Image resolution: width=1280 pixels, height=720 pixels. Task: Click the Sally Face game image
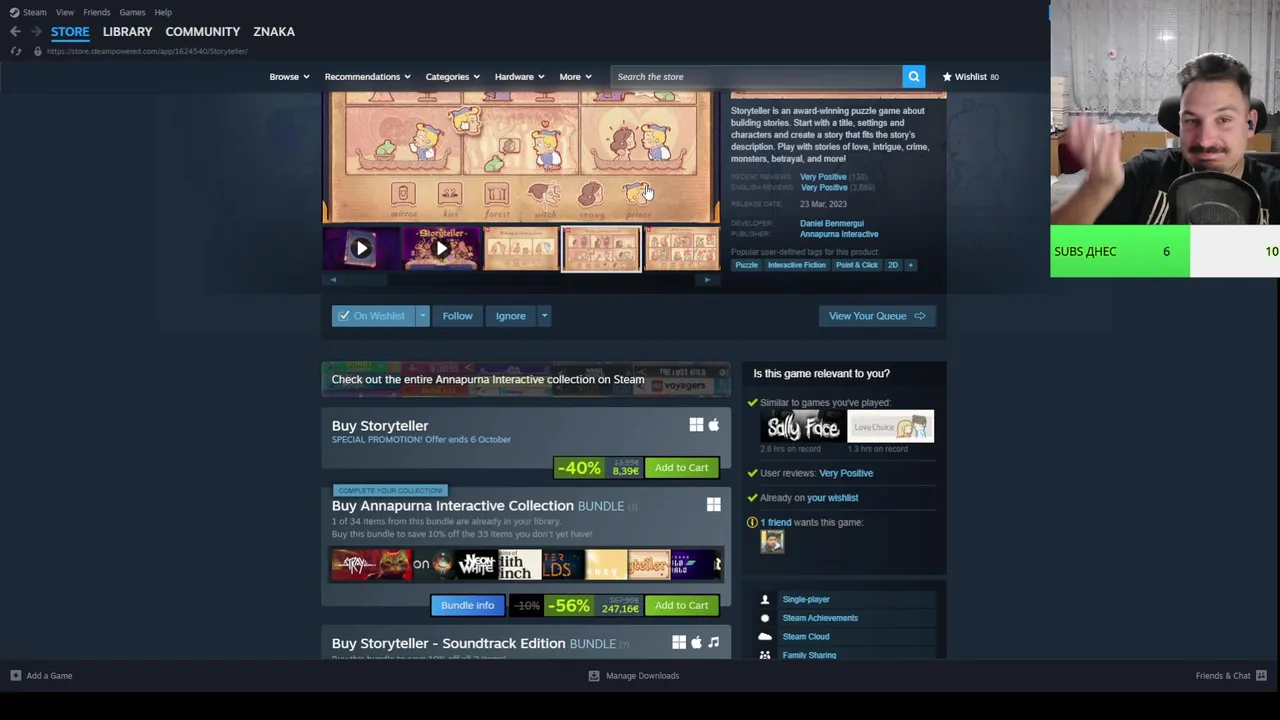pyautogui.click(x=803, y=427)
